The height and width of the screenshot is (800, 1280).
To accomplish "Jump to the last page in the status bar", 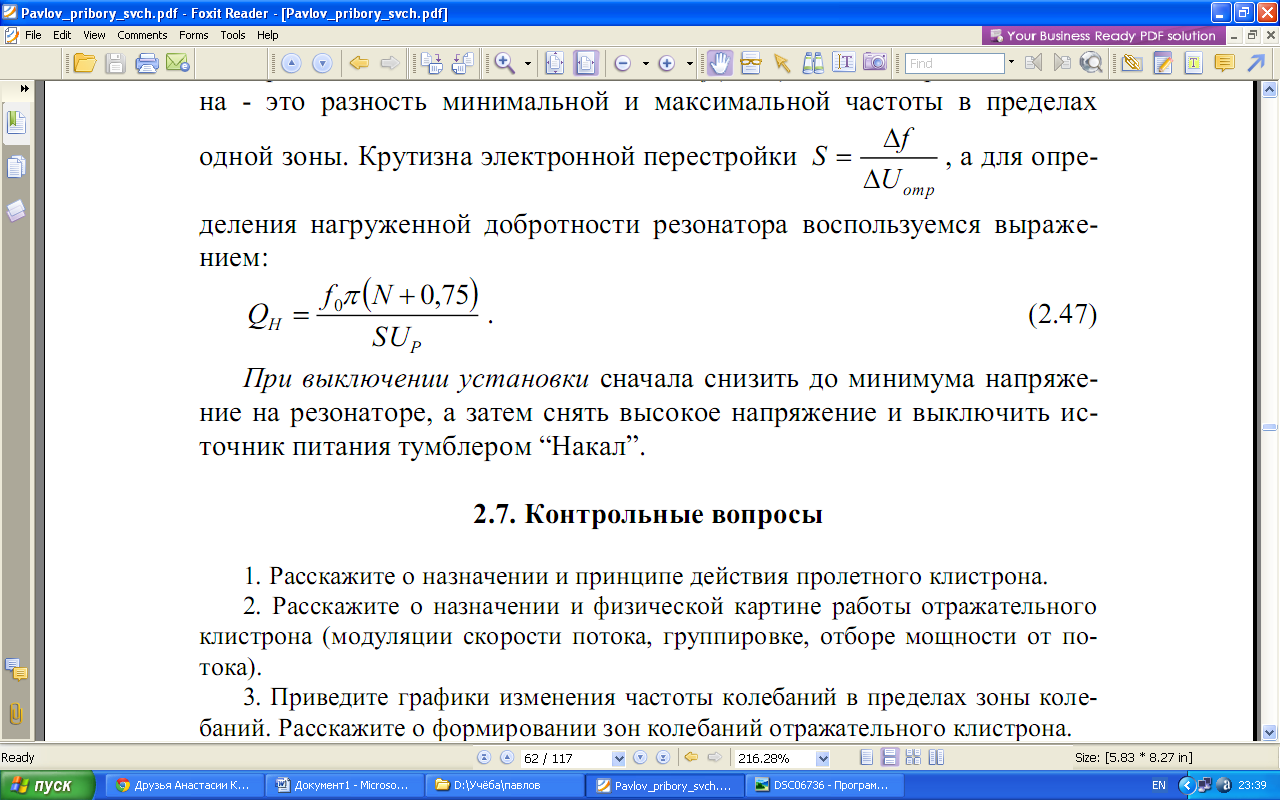I will click(x=661, y=758).
